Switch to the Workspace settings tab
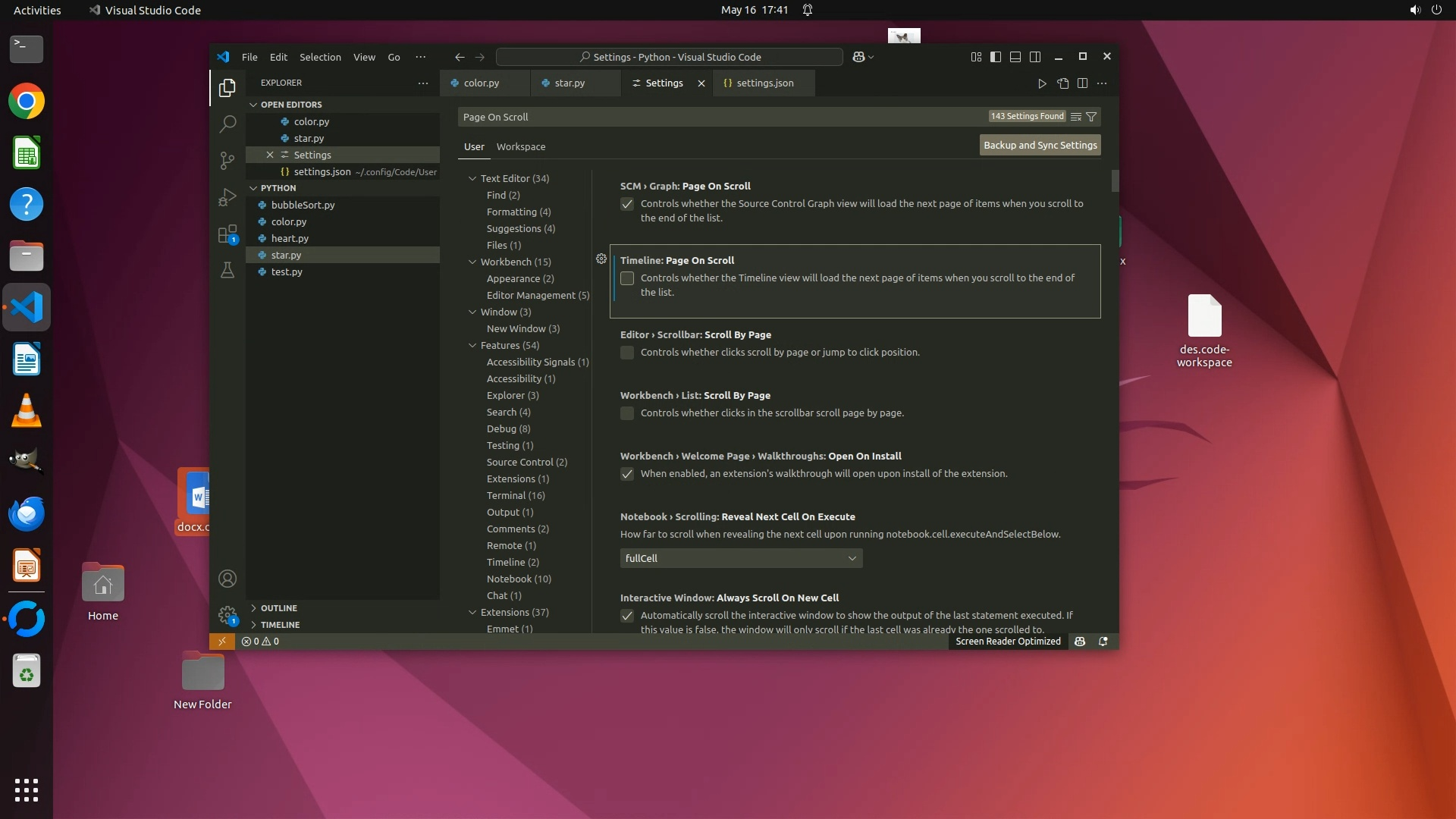This screenshot has height=819, width=1456. pos(520,147)
